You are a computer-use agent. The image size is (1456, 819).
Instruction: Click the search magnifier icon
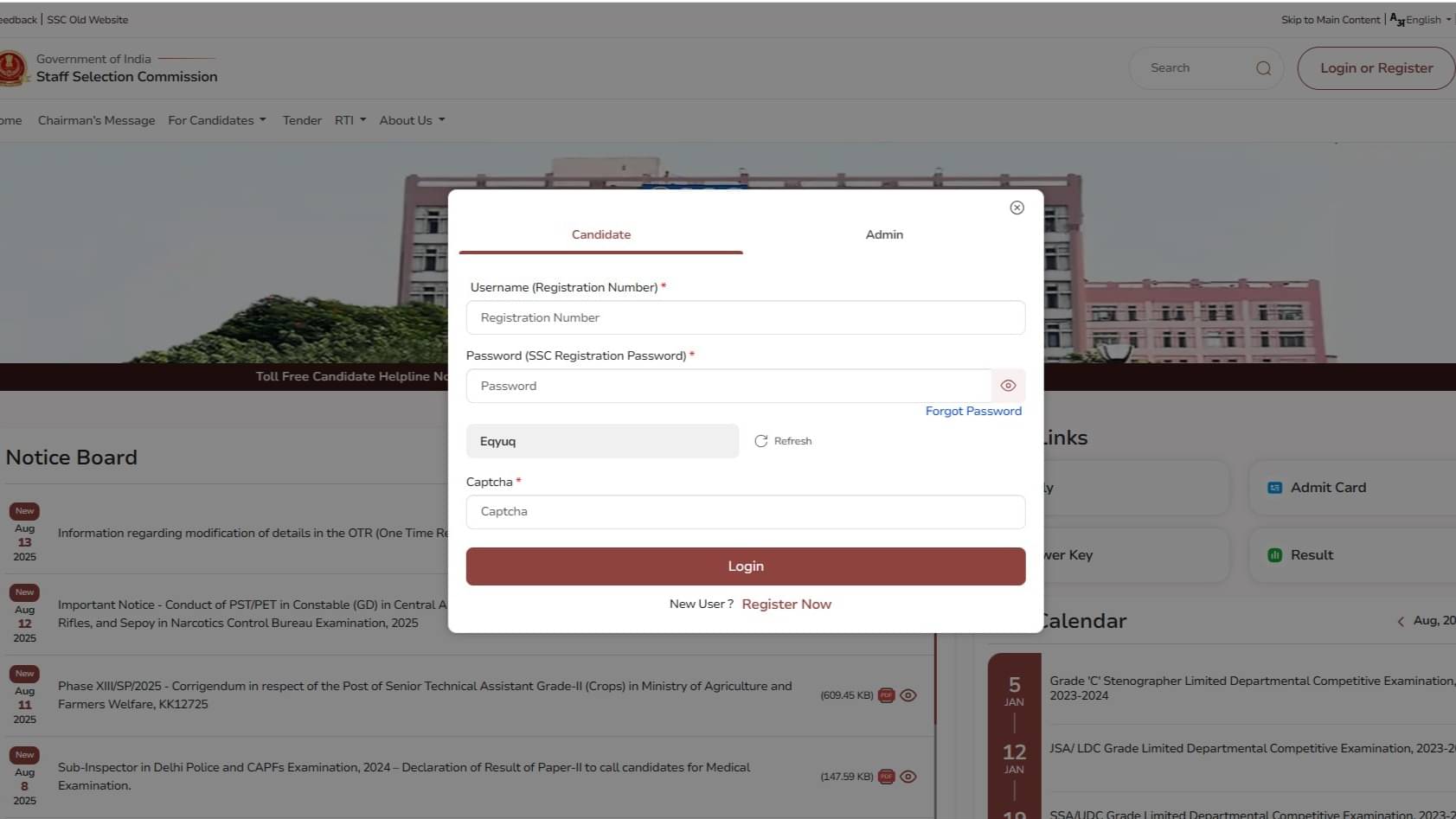(x=1263, y=67)
